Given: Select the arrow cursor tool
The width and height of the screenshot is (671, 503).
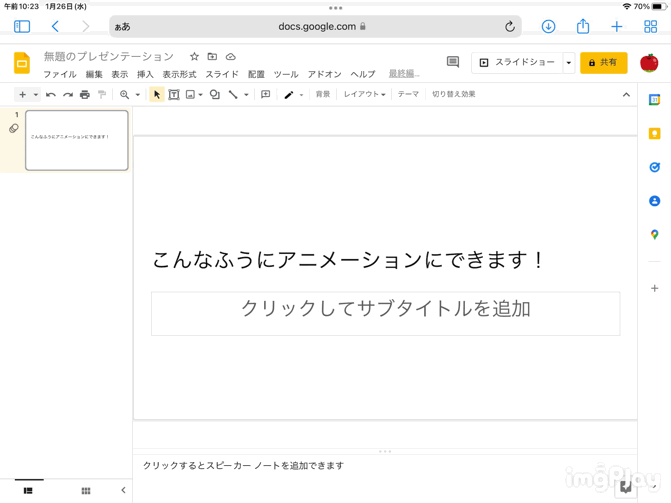Looking at the screenshot, I should pyautogui.click(x=157, y=95).
